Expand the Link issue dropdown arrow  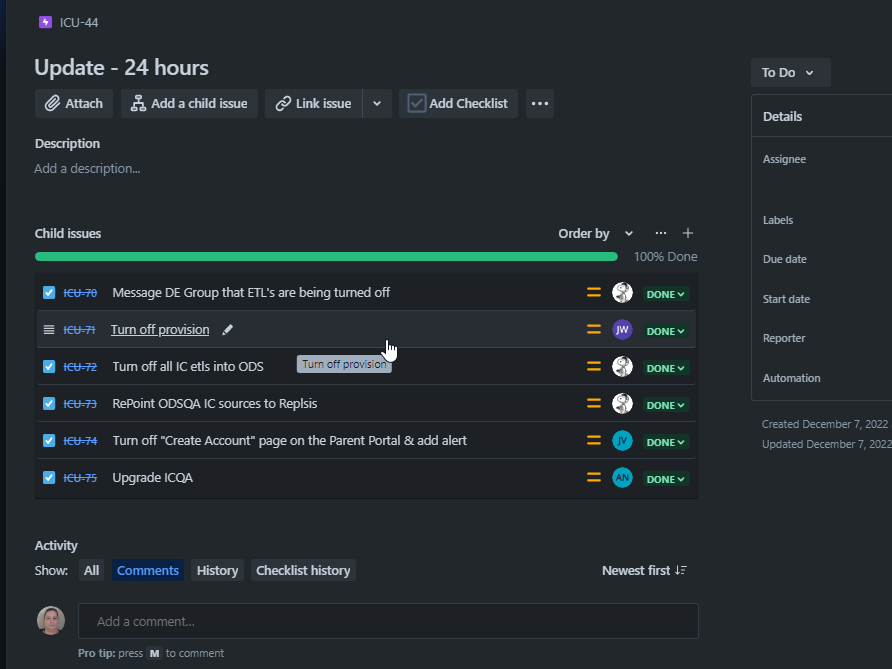tap(377, 104)
